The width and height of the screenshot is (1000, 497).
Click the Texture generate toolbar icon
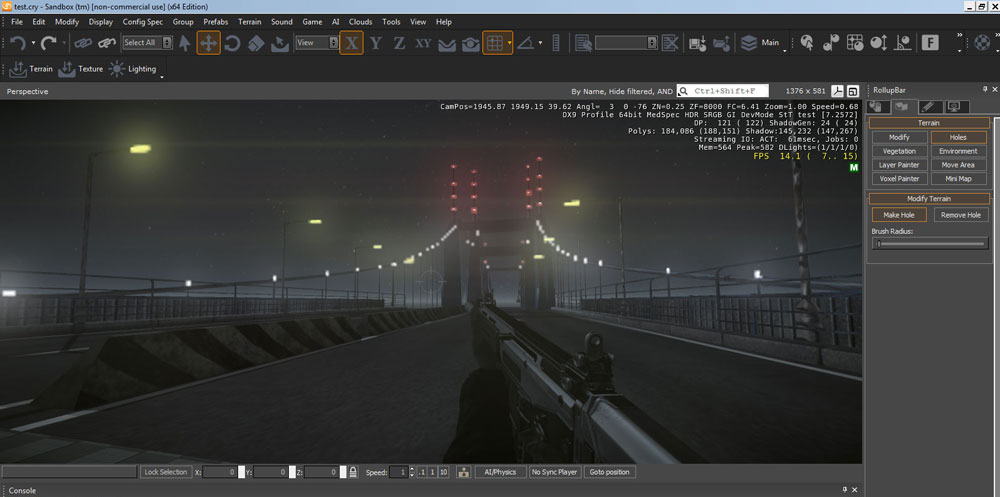coord(80,69)
